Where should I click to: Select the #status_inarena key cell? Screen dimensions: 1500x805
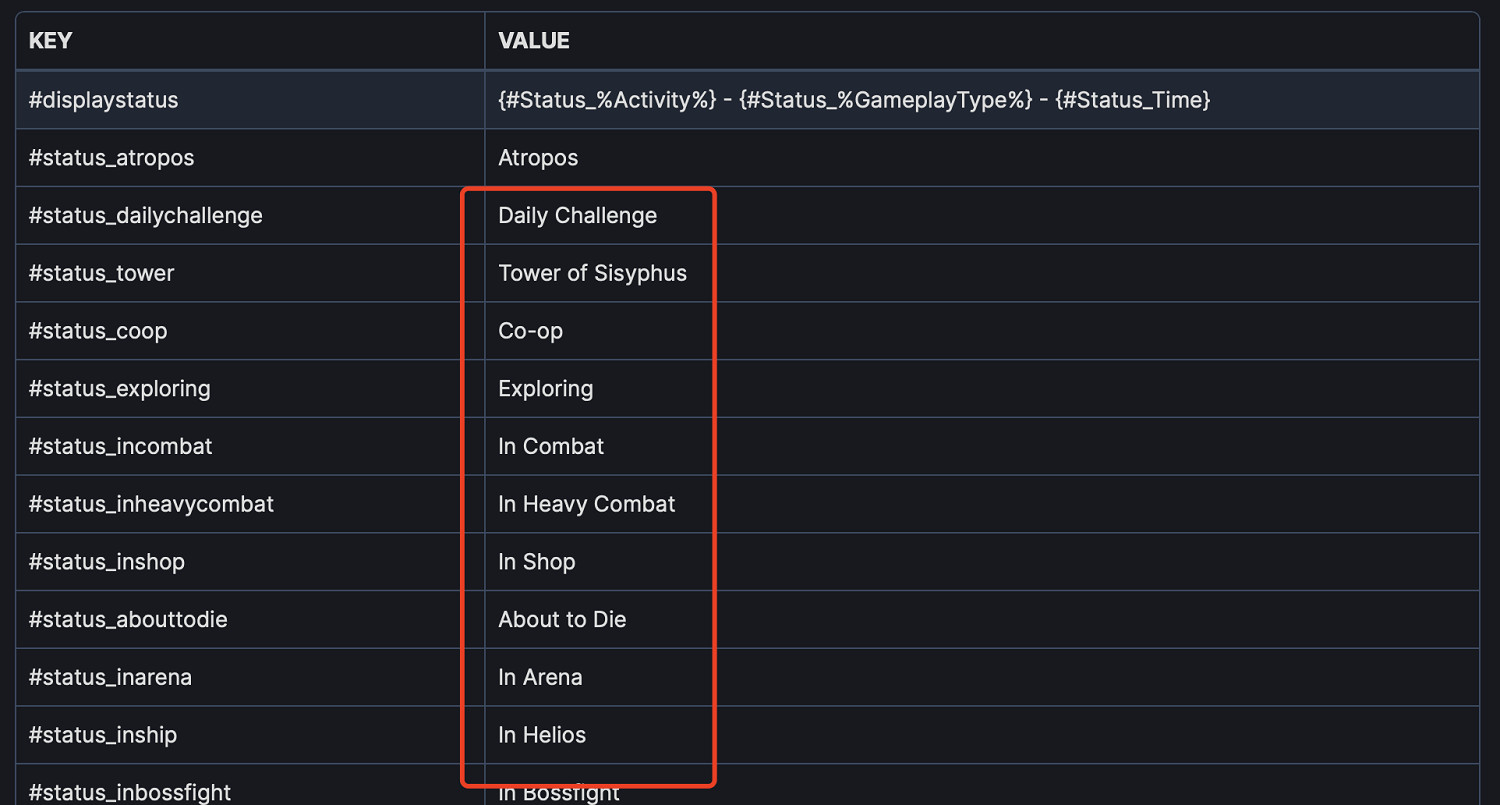[x=110, y=677]
